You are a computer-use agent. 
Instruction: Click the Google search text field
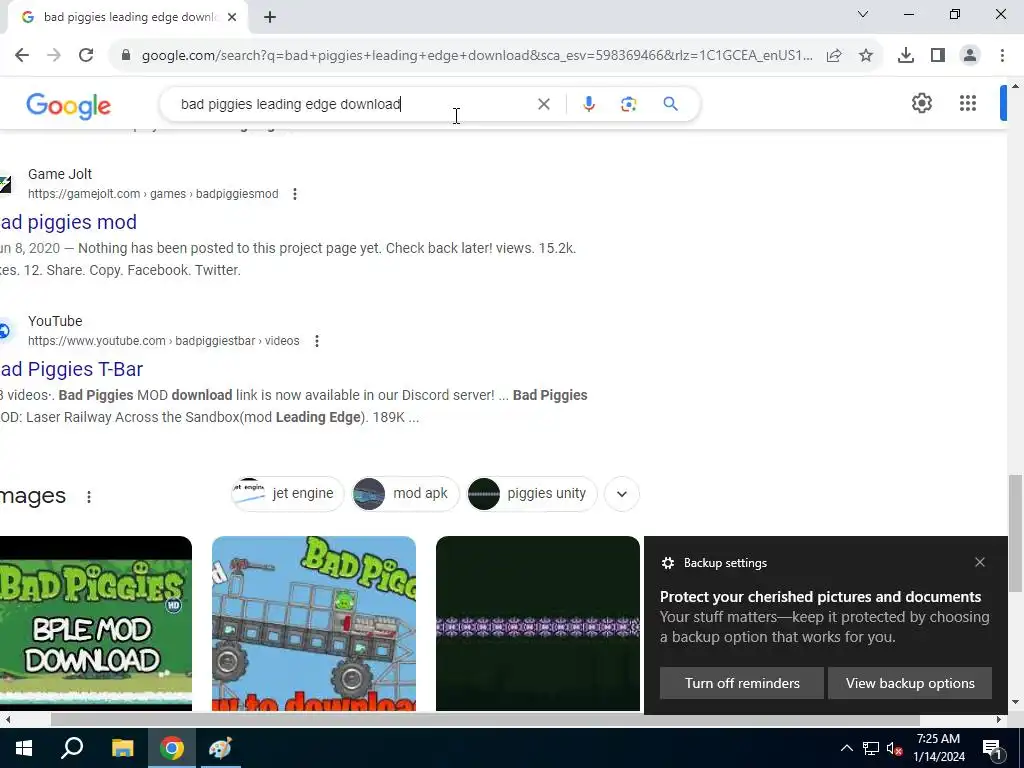[353, 104]
